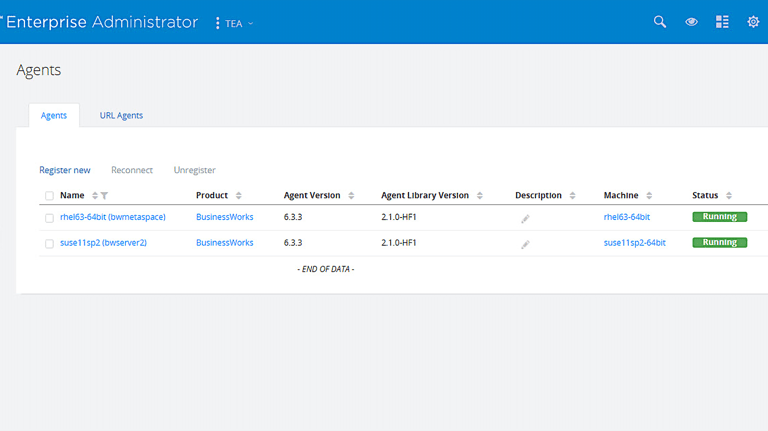Click the Agent Version column header text
The image size is (768, 431).
(312, 195)
